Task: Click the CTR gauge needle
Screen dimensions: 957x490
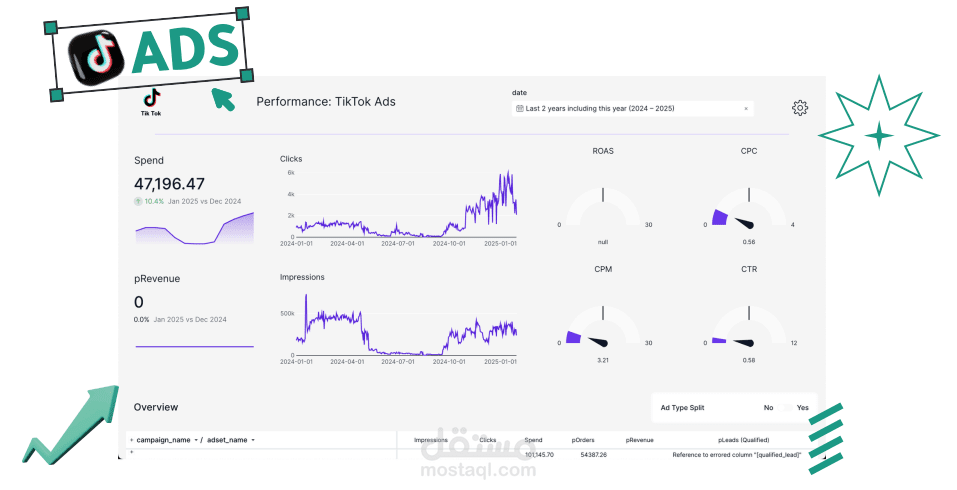Action: tap(743, 343)
